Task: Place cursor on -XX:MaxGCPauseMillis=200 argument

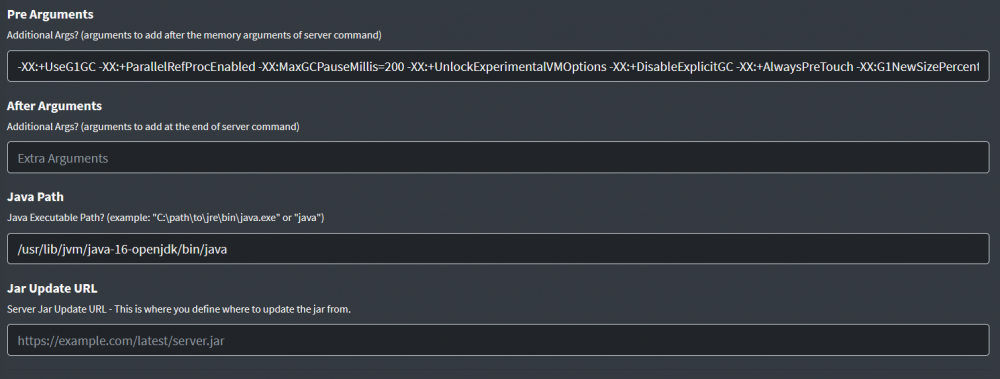Action: [332, 66]
